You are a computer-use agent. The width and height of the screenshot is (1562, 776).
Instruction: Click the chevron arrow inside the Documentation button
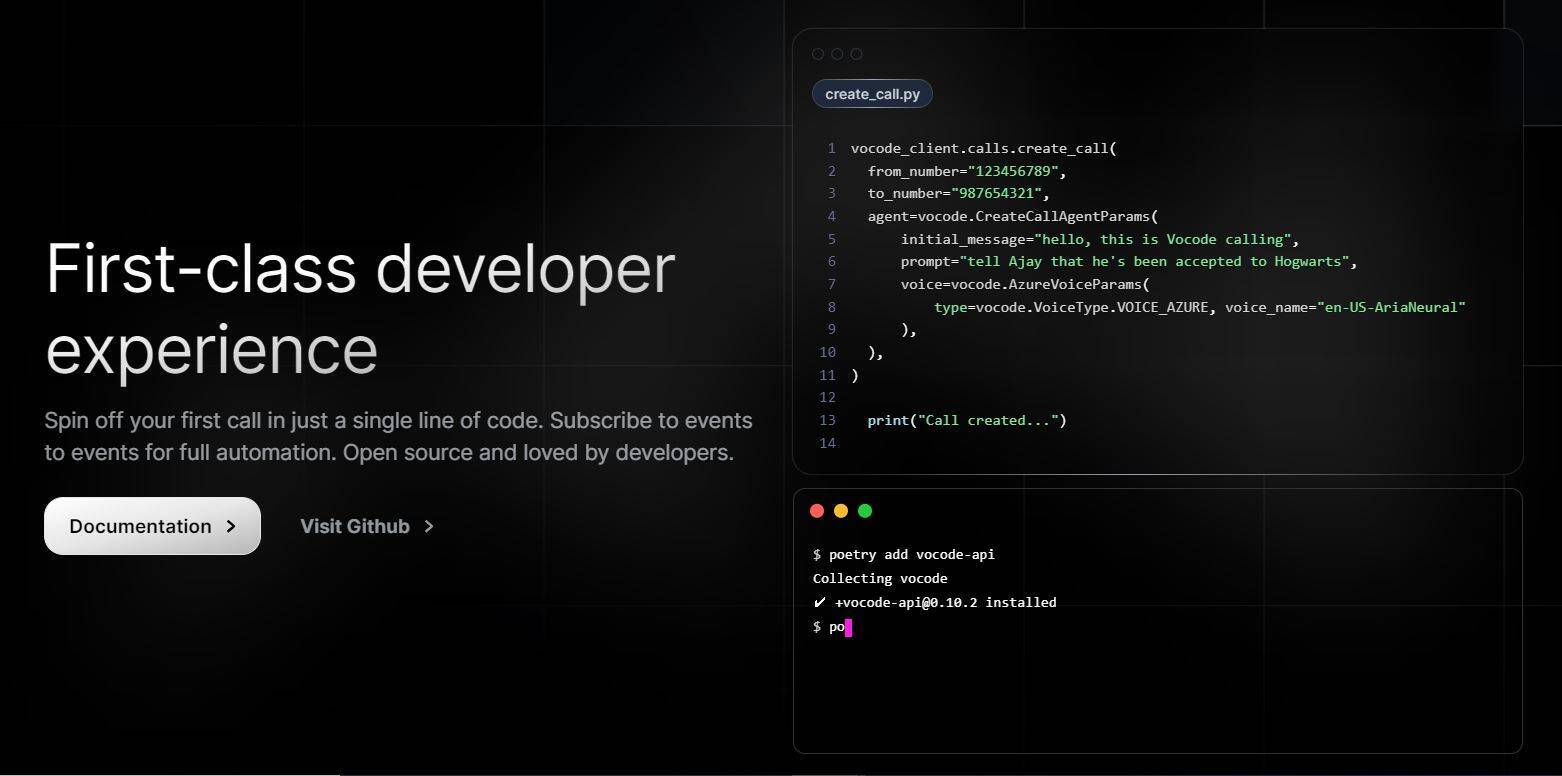point(231,526)
